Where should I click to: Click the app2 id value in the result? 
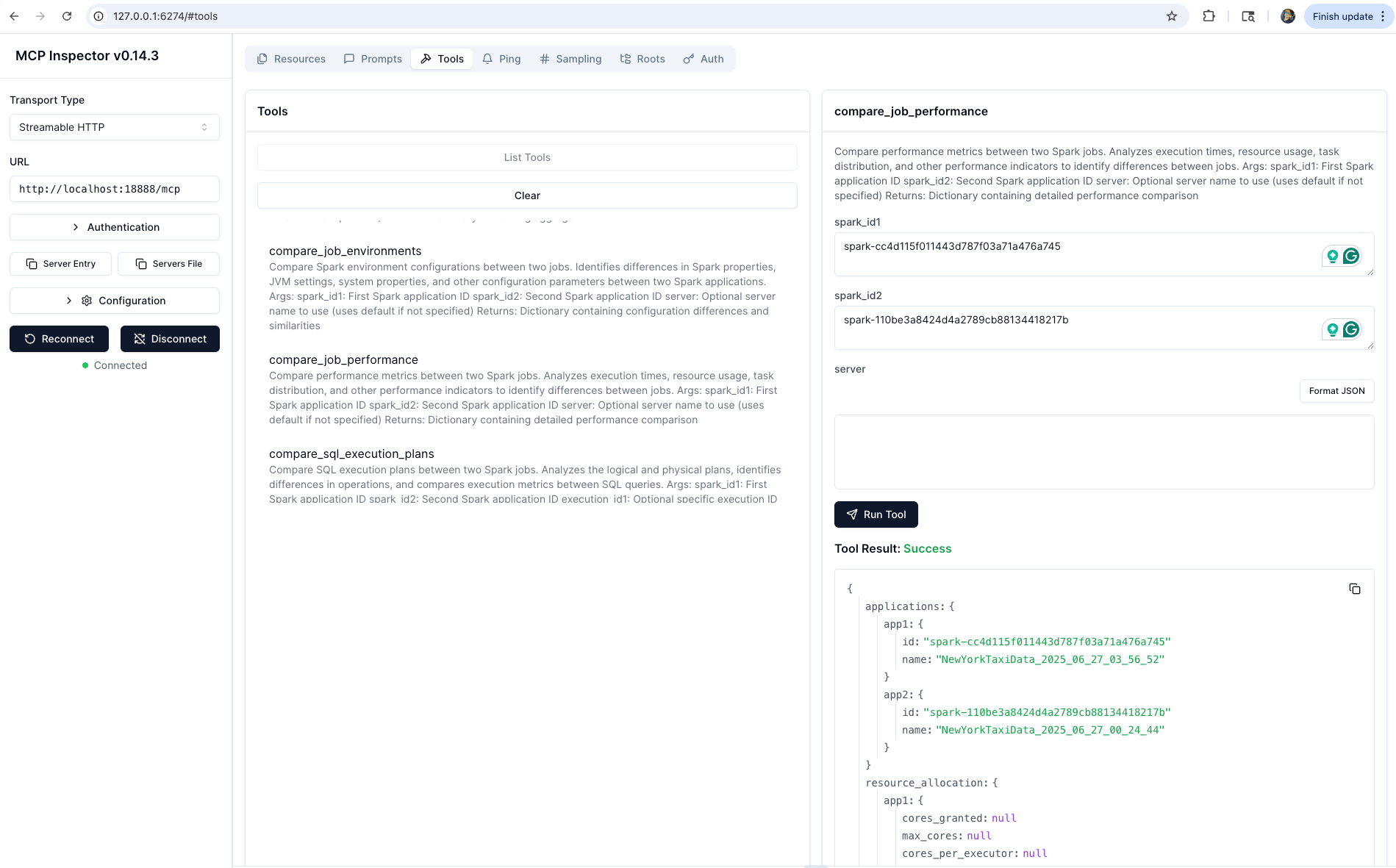(x=1047, y=712)
